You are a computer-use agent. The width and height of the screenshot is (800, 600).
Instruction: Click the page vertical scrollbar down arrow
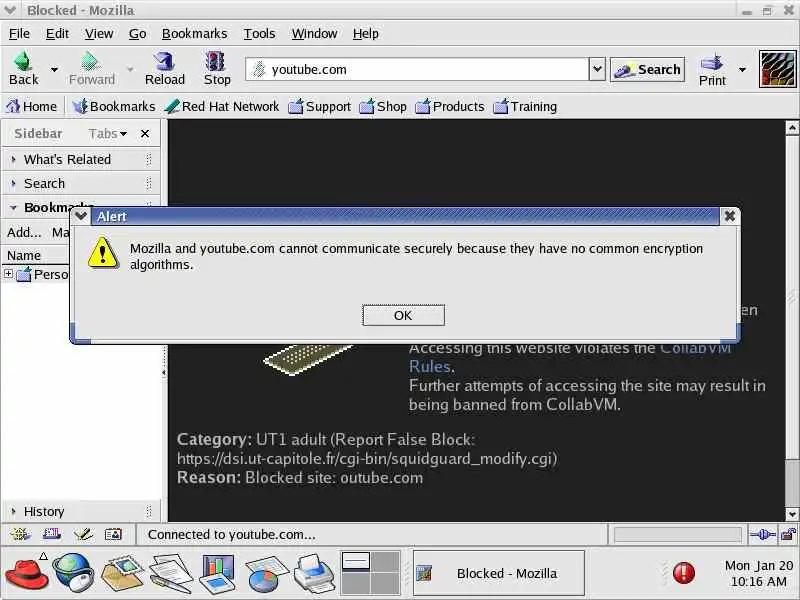(x=792, y=514)
